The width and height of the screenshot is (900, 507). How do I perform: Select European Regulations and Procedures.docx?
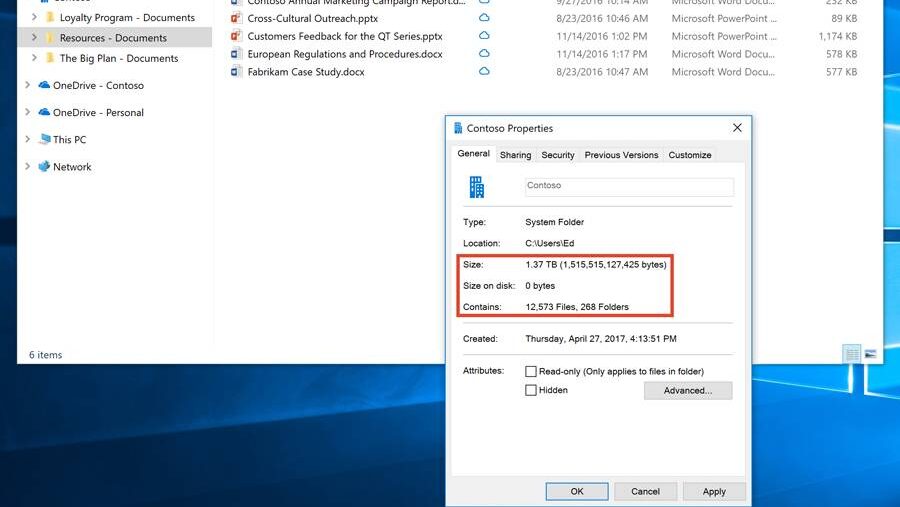(x=345, y=54)
